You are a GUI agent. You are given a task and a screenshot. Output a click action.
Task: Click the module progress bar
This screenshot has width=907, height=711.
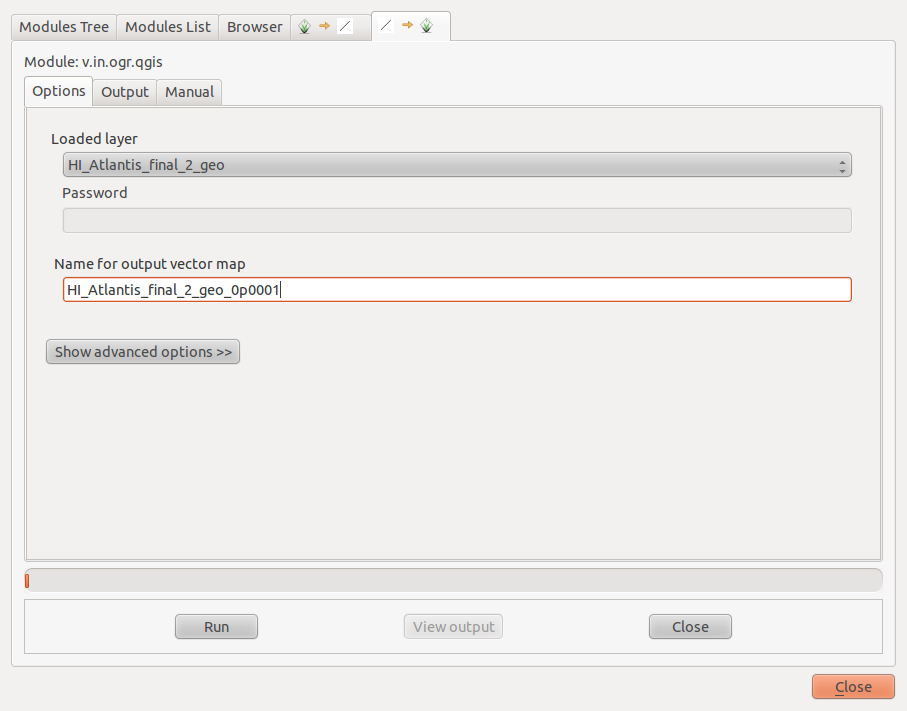pos(453,580)
